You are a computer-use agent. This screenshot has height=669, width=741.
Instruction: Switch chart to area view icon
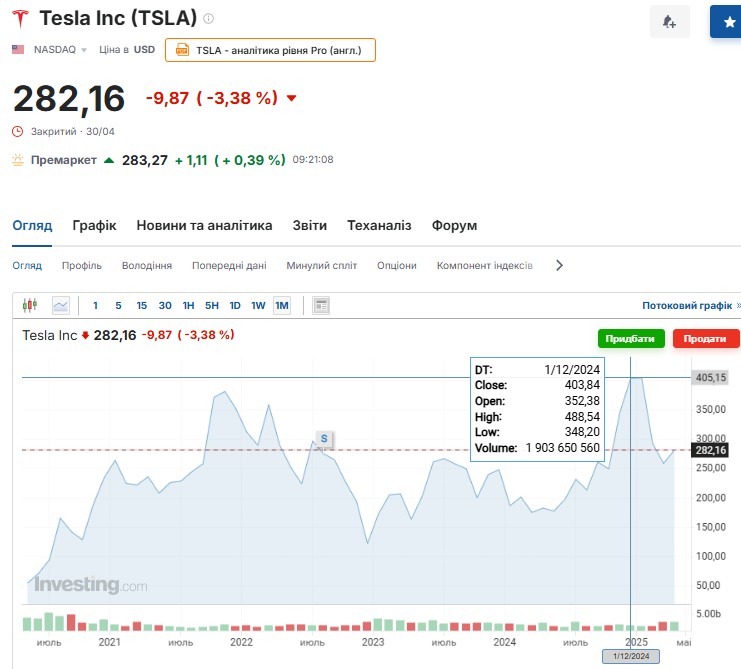(61, 305)
